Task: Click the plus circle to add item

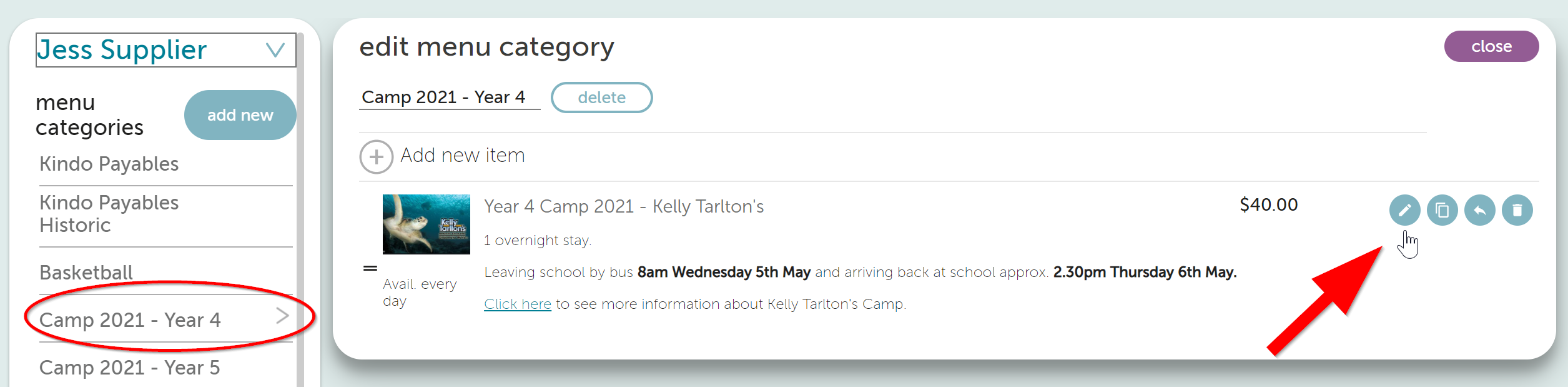Action: pos(376,156)
